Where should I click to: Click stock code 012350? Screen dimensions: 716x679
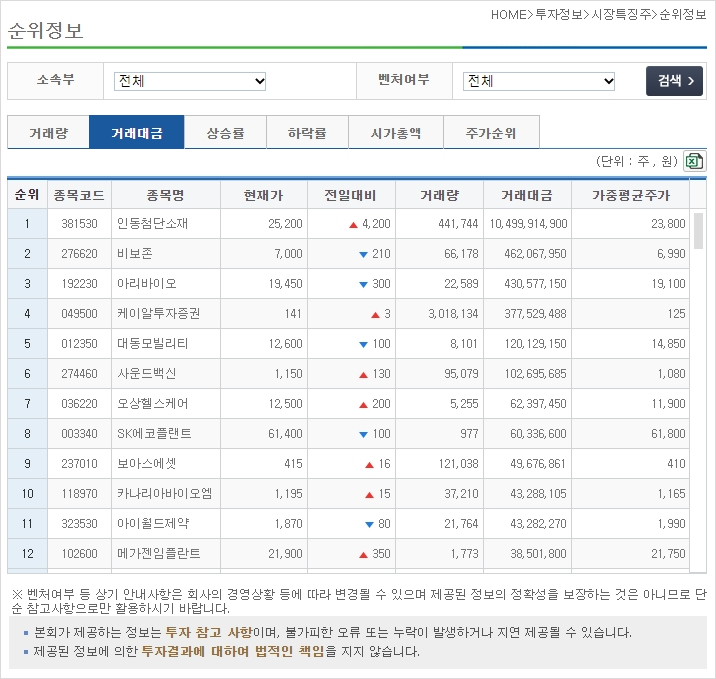coord(79,343)
